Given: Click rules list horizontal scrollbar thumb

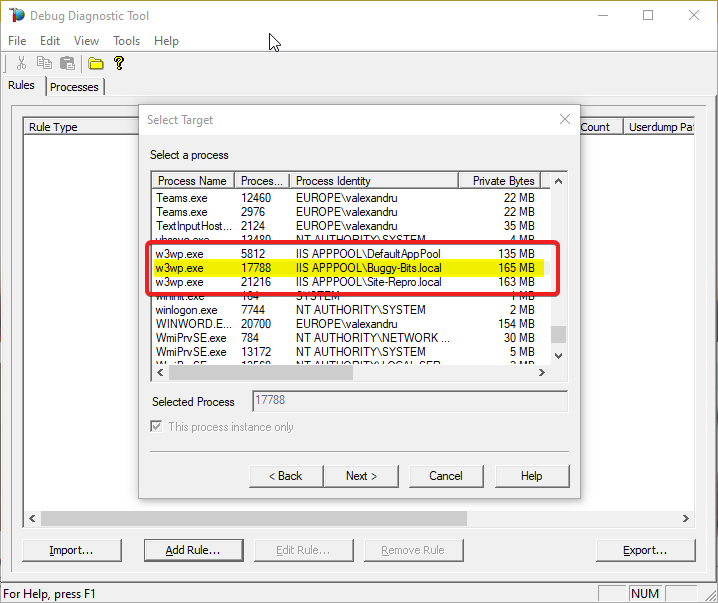Looking at the screenshot, I should [x=254, y=518].
